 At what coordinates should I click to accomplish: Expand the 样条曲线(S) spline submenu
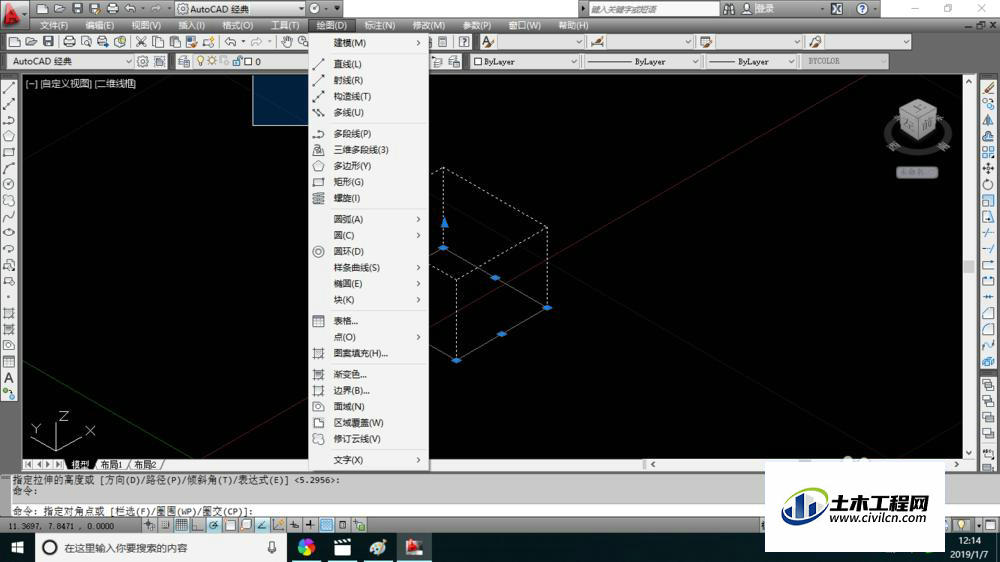368,267
